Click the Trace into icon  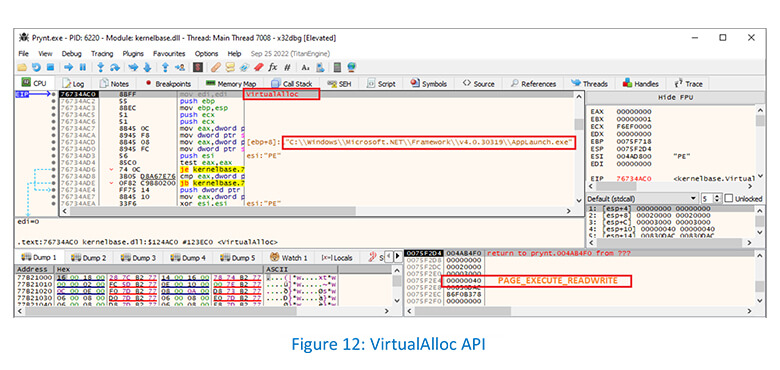pyautogui.click(x=133, y=67)
